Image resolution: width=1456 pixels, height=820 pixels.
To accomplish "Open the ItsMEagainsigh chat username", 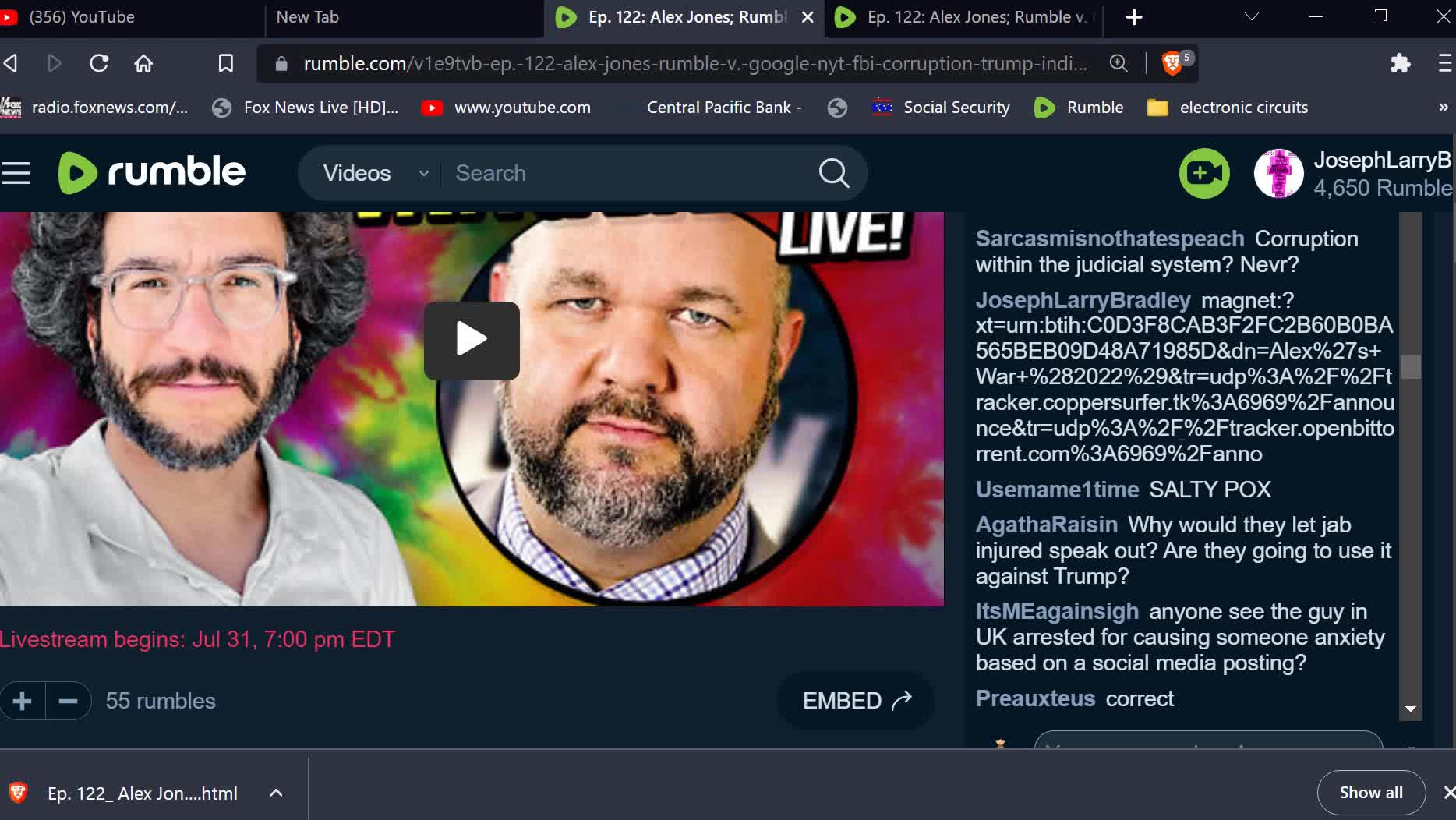I will point(1057,611).
